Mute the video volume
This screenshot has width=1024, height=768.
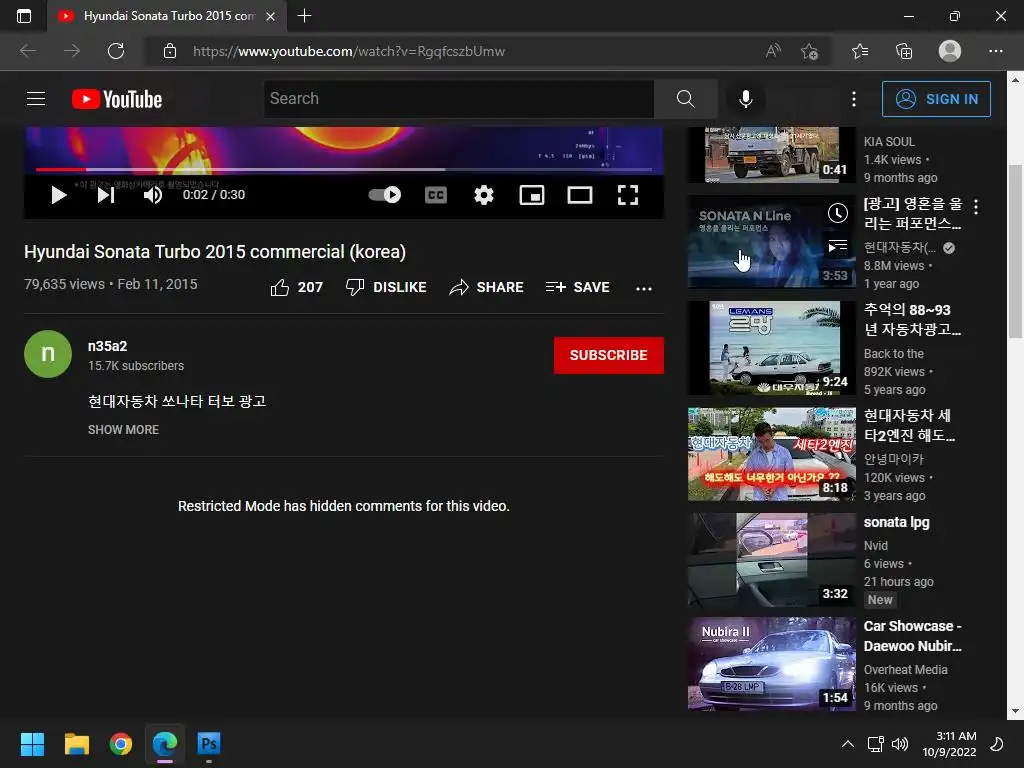tap(153, 195)
